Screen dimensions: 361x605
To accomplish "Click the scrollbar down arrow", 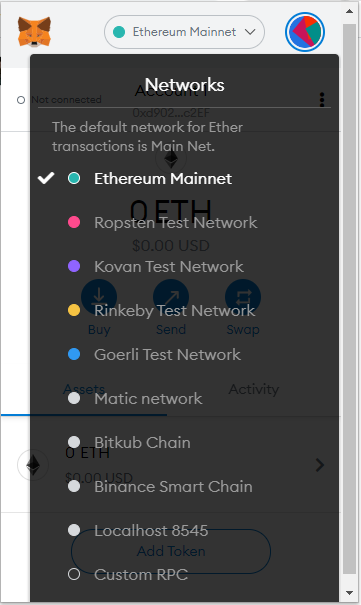I will tap(349, 593).
